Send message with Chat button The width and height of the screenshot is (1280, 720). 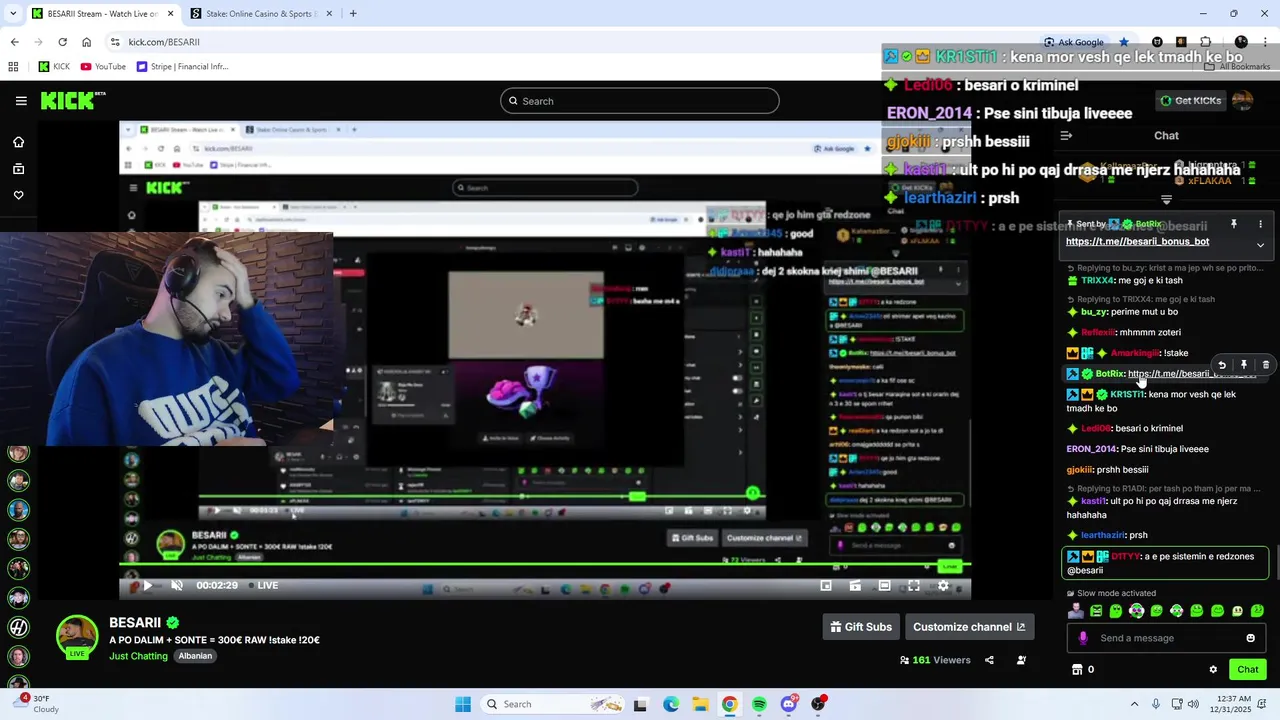pyautogui.click(x=1248, y=670)
